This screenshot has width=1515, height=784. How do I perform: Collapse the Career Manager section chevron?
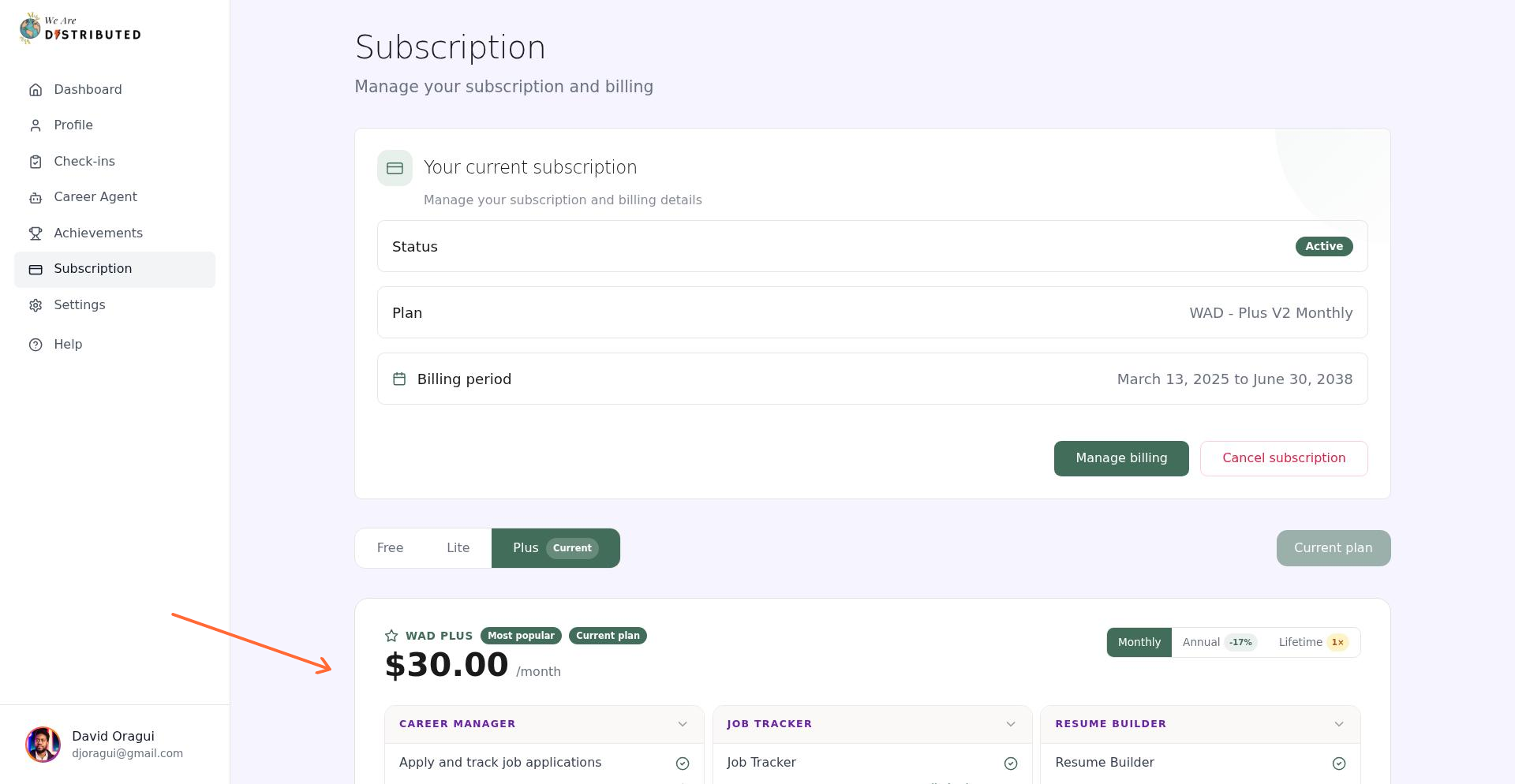point(683,724)
